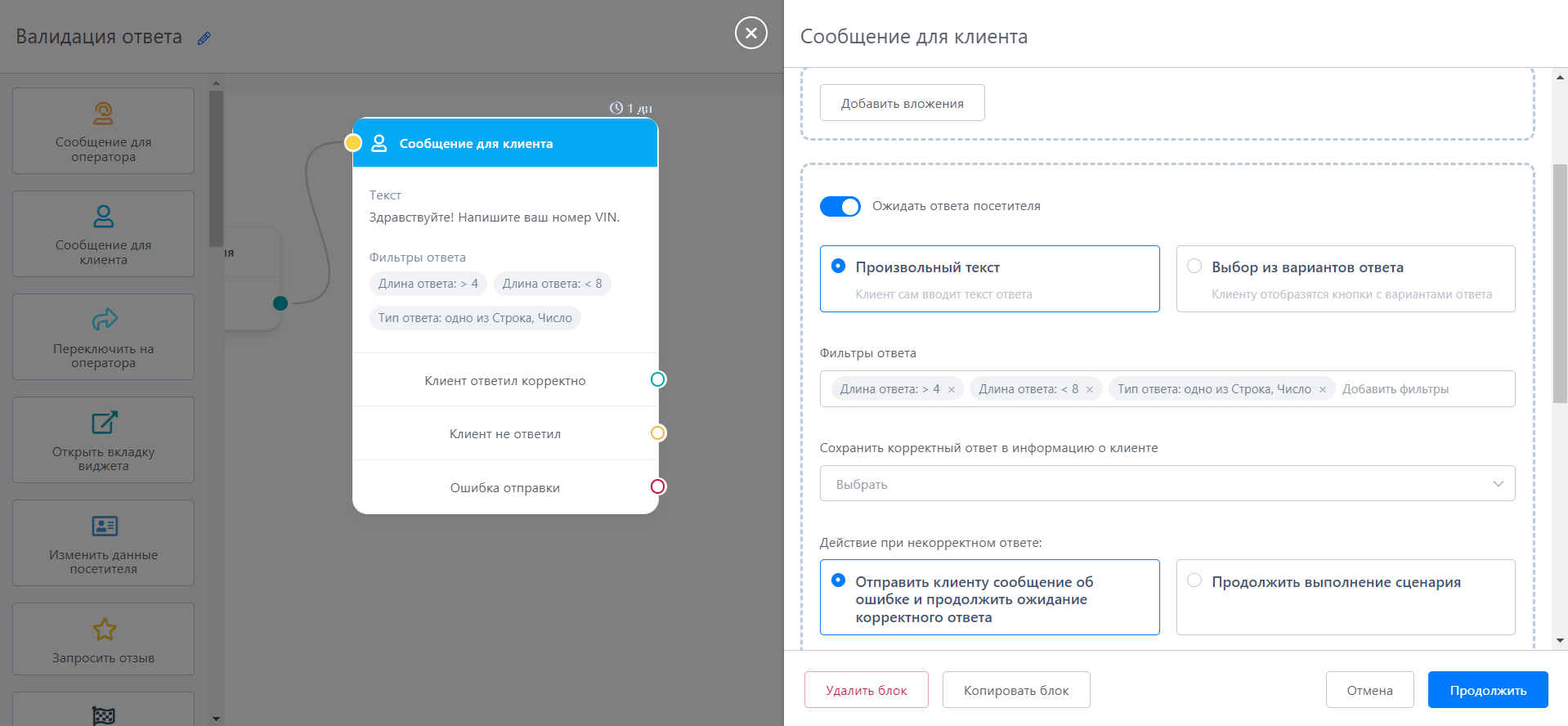This screenshot has height=726, width=1568.
Task: Open the 'Выбрать' dropdown for saving answer
Action: 1167,484
